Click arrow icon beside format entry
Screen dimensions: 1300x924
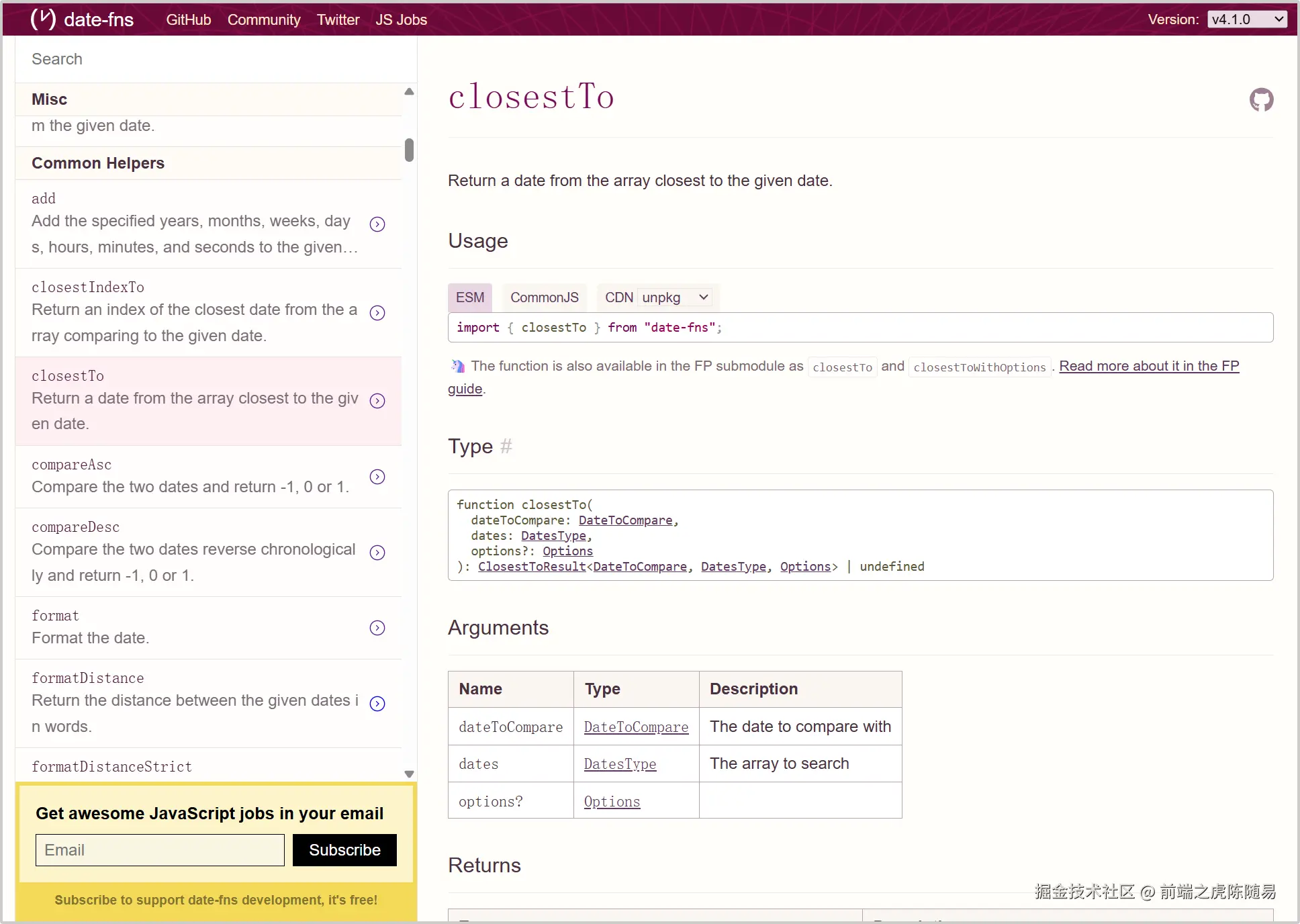pos(377,628)
